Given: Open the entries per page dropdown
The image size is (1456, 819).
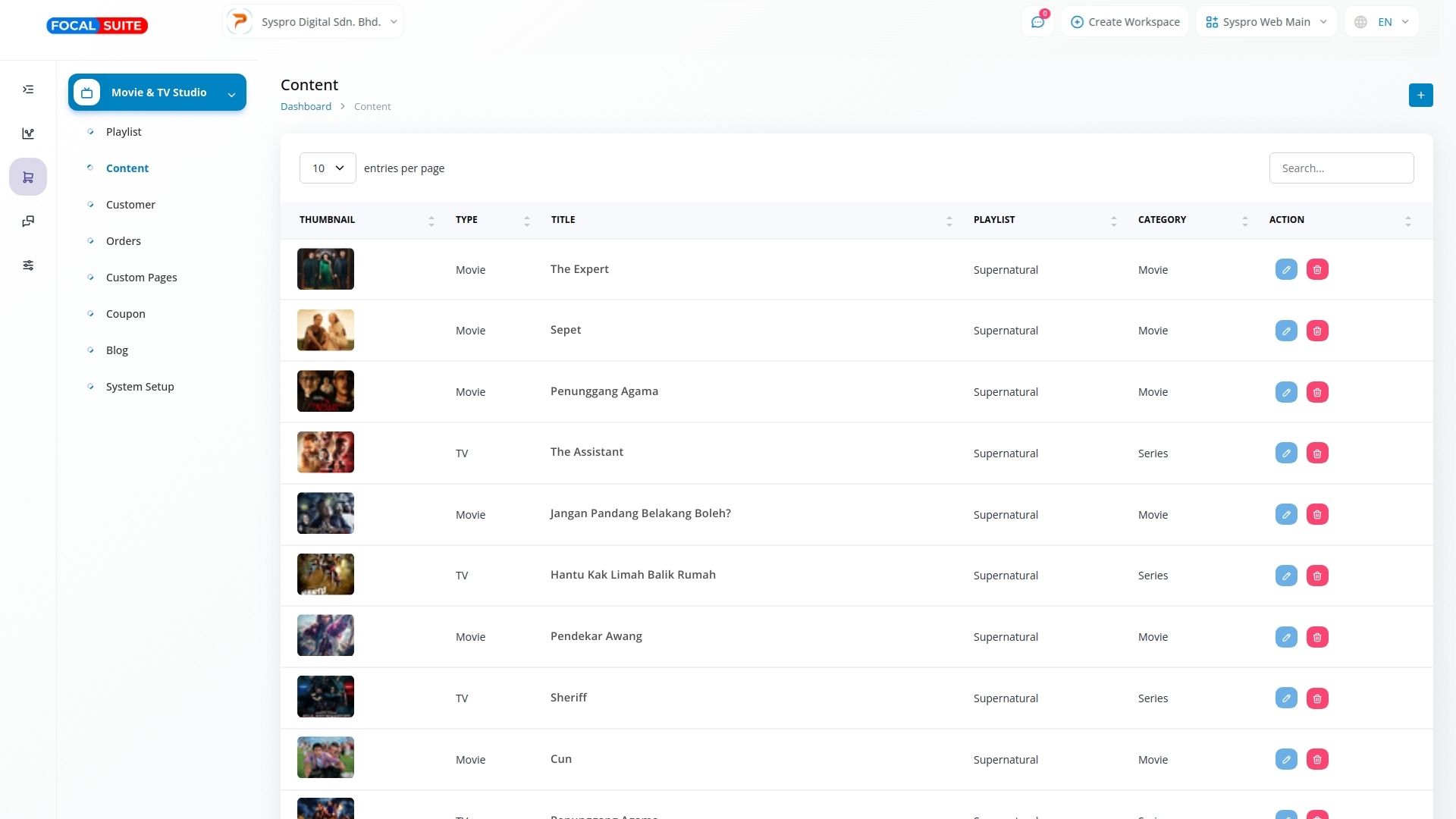Looking at the screenshot, I should click(328, 168).
